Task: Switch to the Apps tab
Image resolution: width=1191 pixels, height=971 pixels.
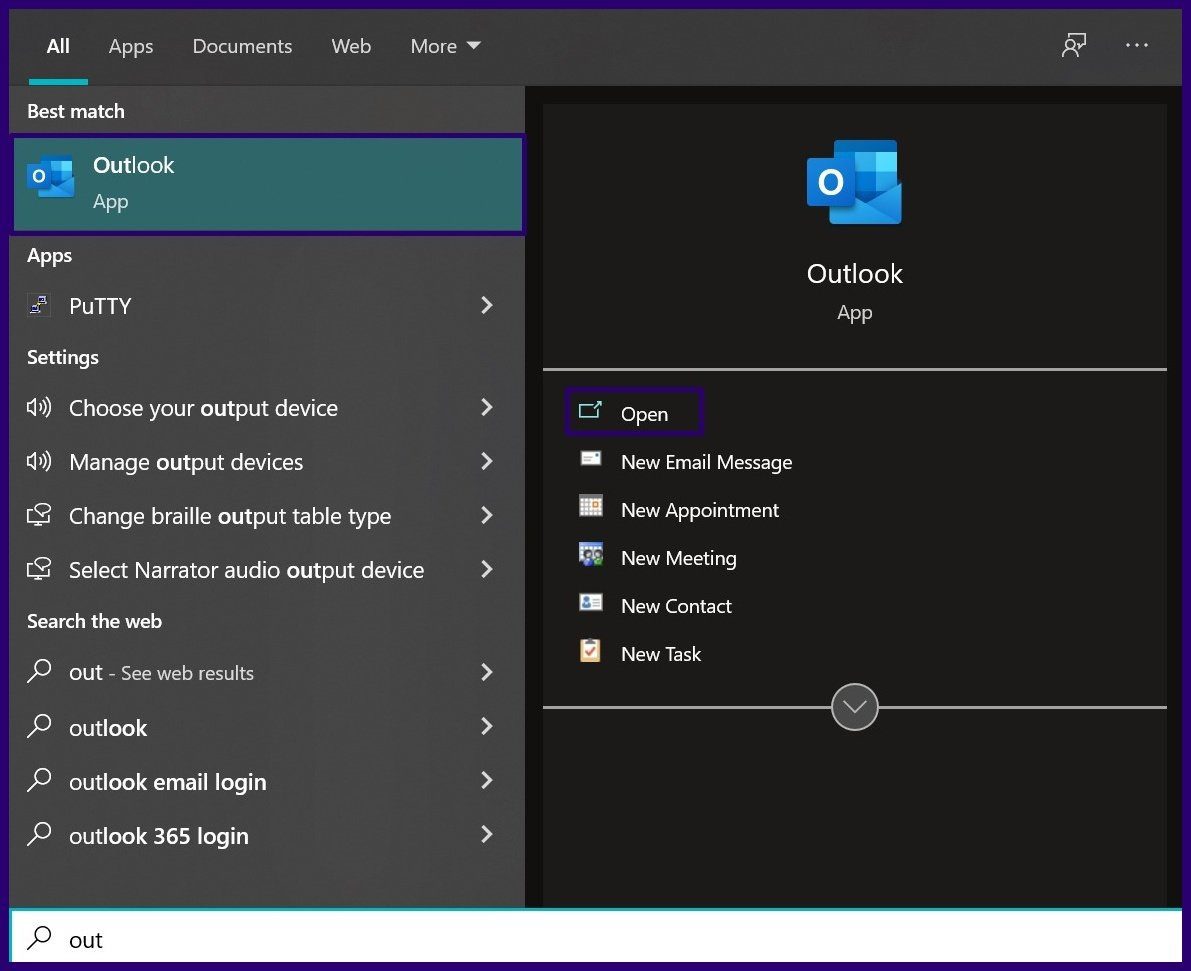Action: pyautogui.click(x=131, y=46)
